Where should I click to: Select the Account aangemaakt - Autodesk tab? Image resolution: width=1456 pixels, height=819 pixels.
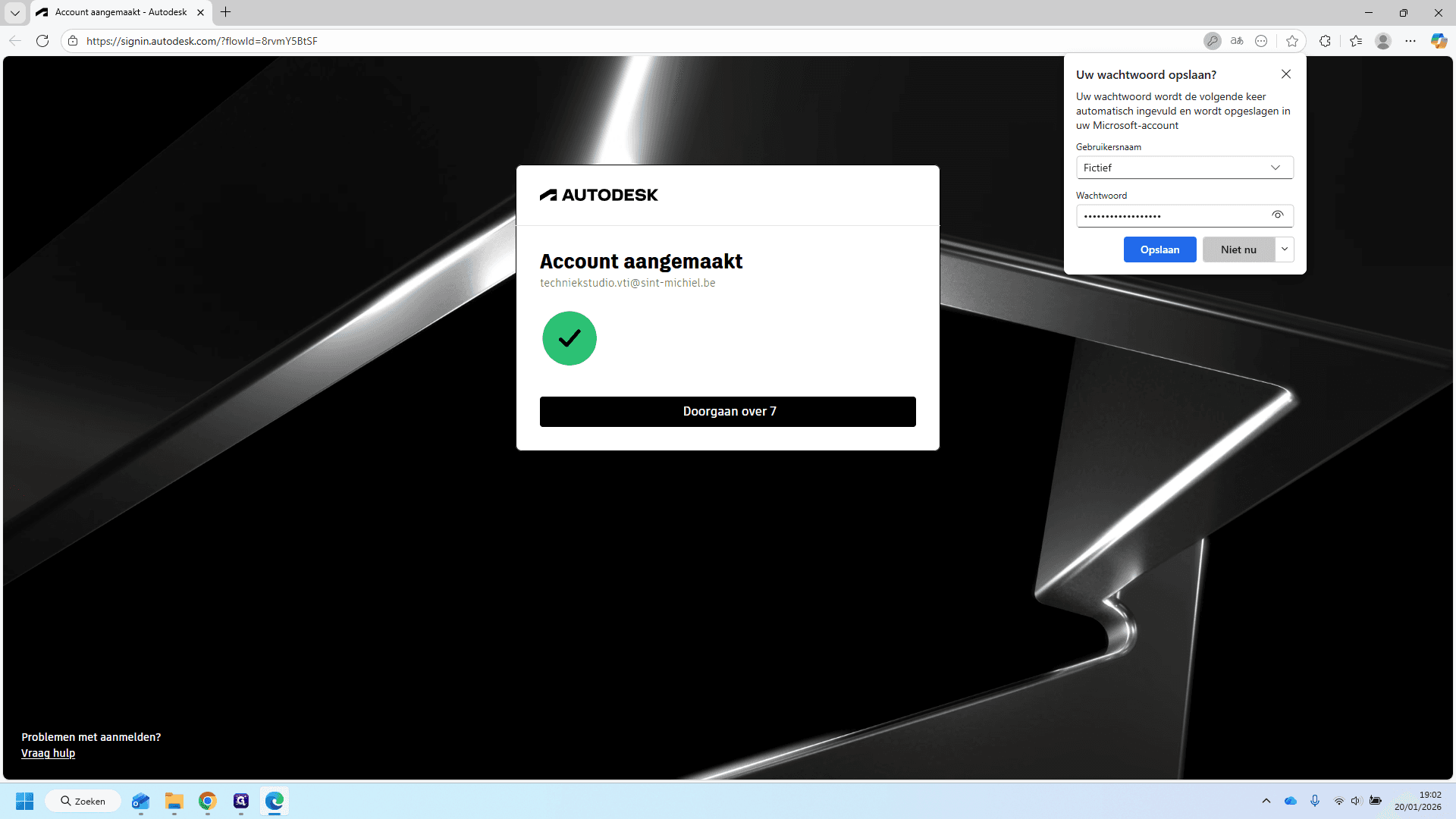tap(121, 12)
